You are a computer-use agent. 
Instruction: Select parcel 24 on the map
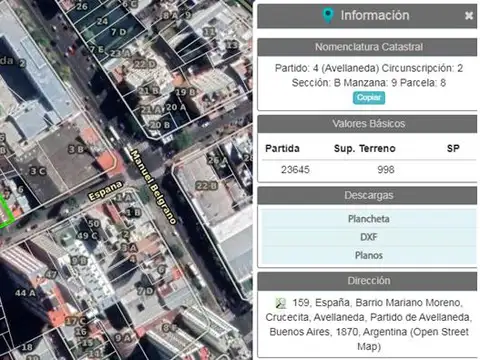tap(102, 21)
